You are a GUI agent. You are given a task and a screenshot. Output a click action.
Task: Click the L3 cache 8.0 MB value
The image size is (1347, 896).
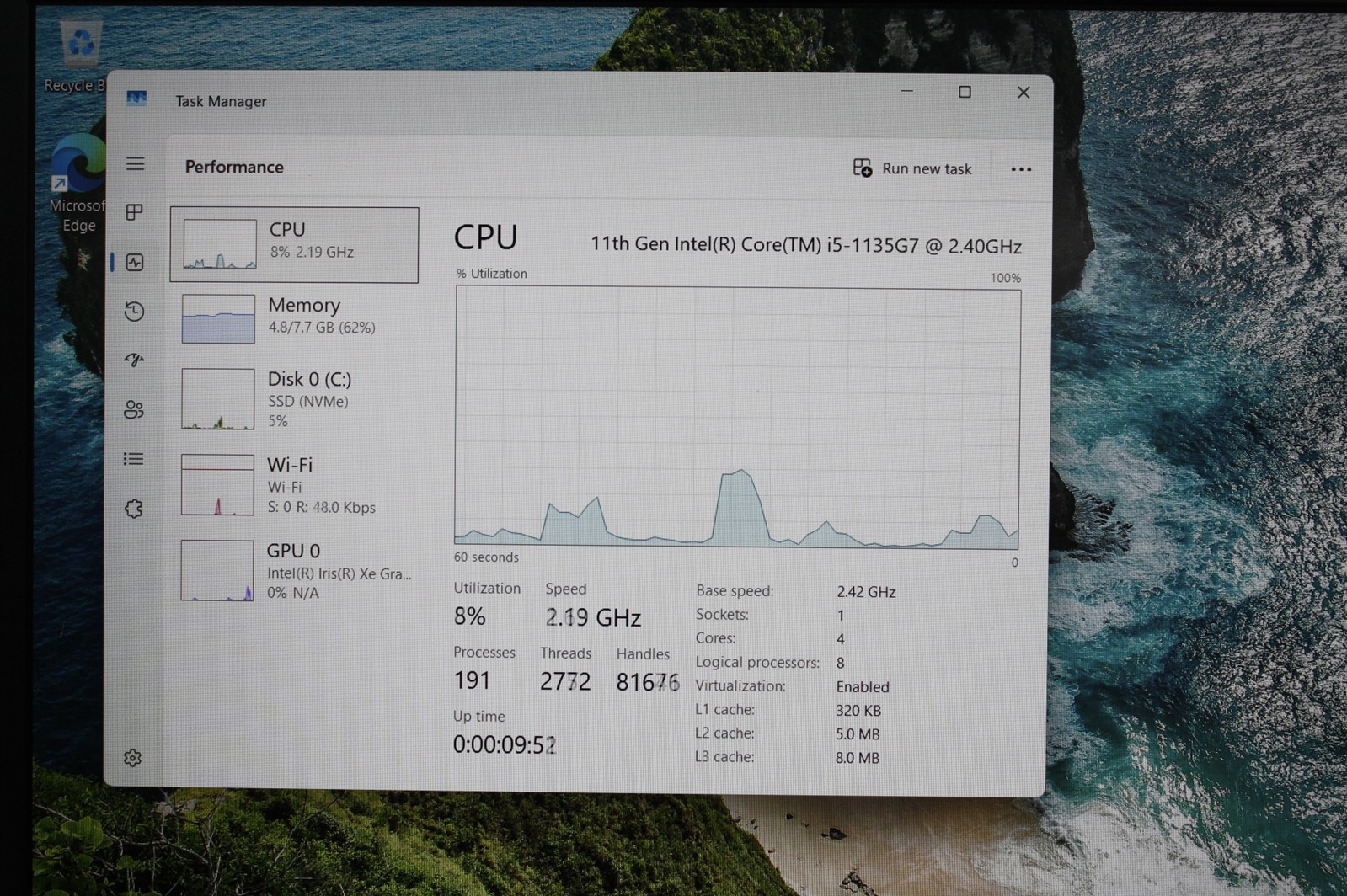pyautogui.click(x=857, y=758)
